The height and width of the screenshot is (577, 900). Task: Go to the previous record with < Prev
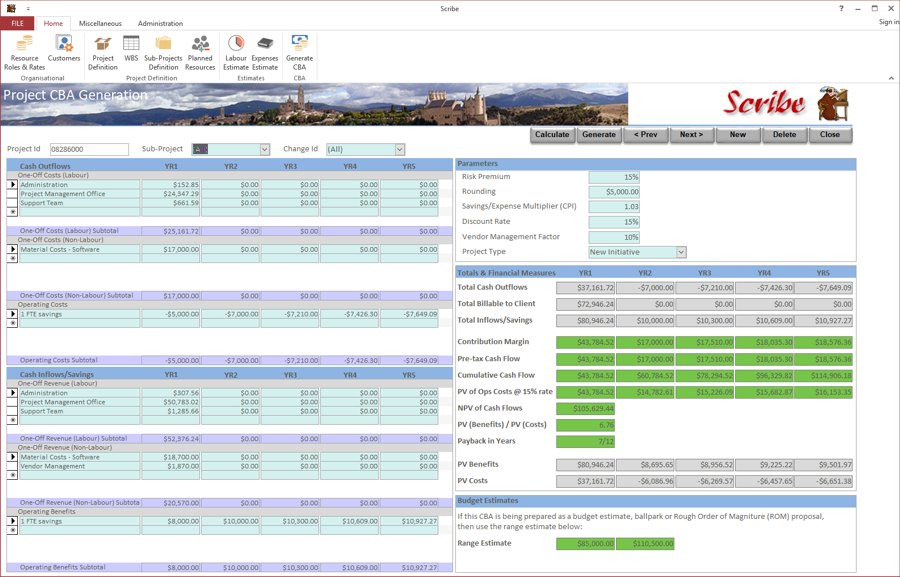click(x=646, y=135)
